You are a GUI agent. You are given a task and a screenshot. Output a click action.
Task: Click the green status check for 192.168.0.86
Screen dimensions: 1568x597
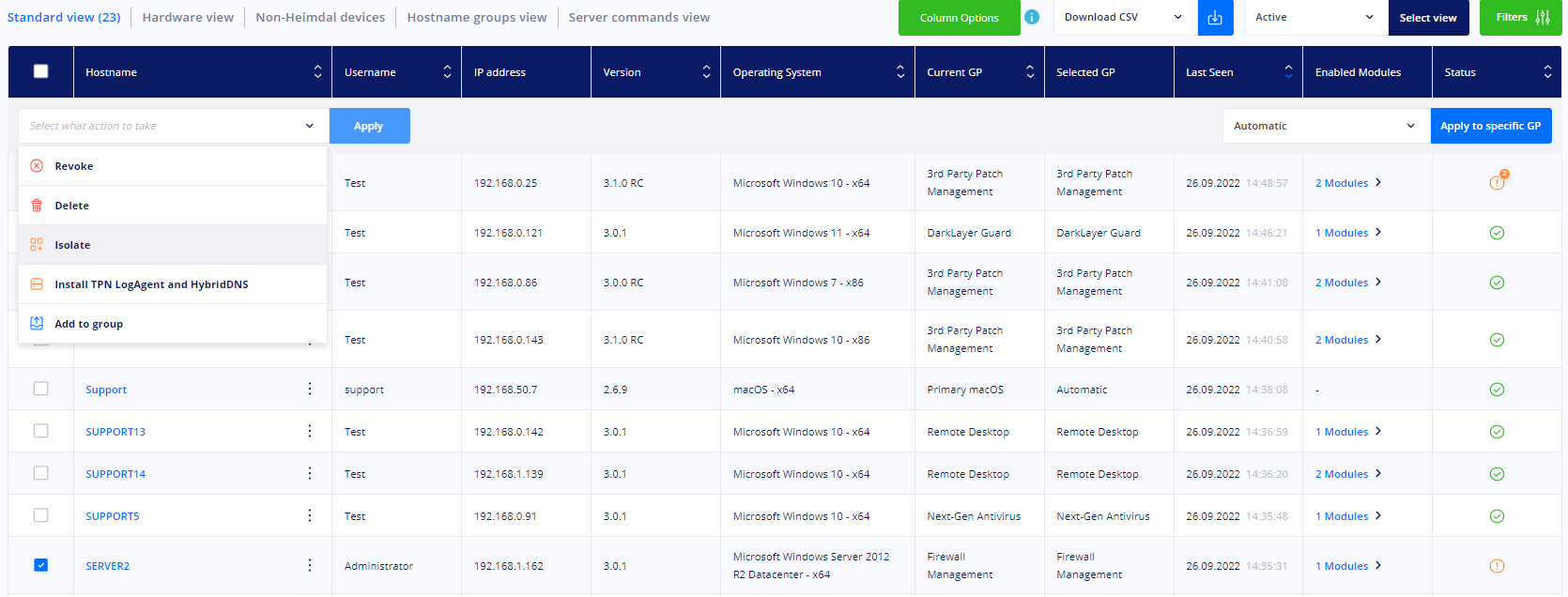[1498, 283]
